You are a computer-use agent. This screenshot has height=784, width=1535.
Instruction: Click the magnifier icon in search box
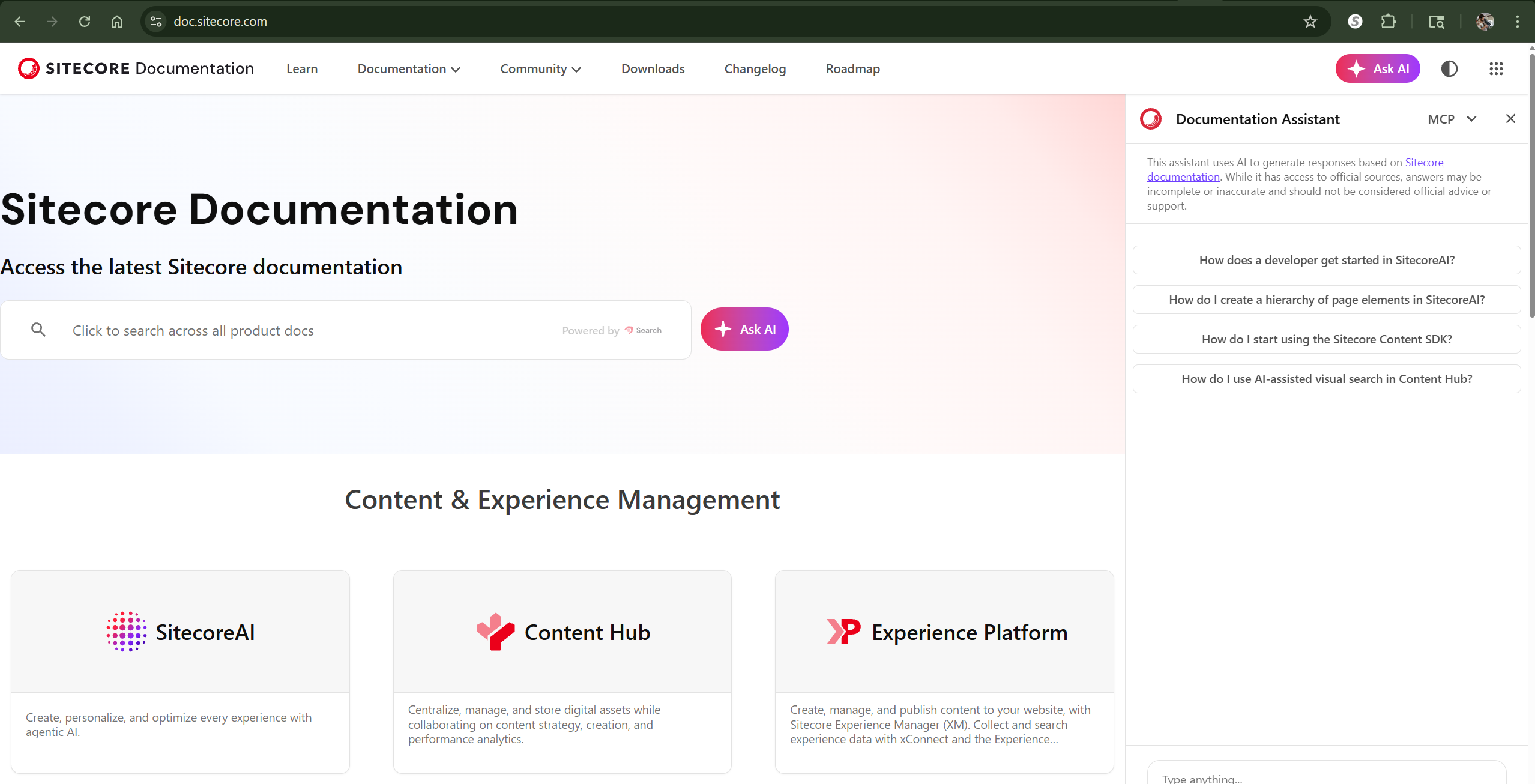tap(38, 330)
